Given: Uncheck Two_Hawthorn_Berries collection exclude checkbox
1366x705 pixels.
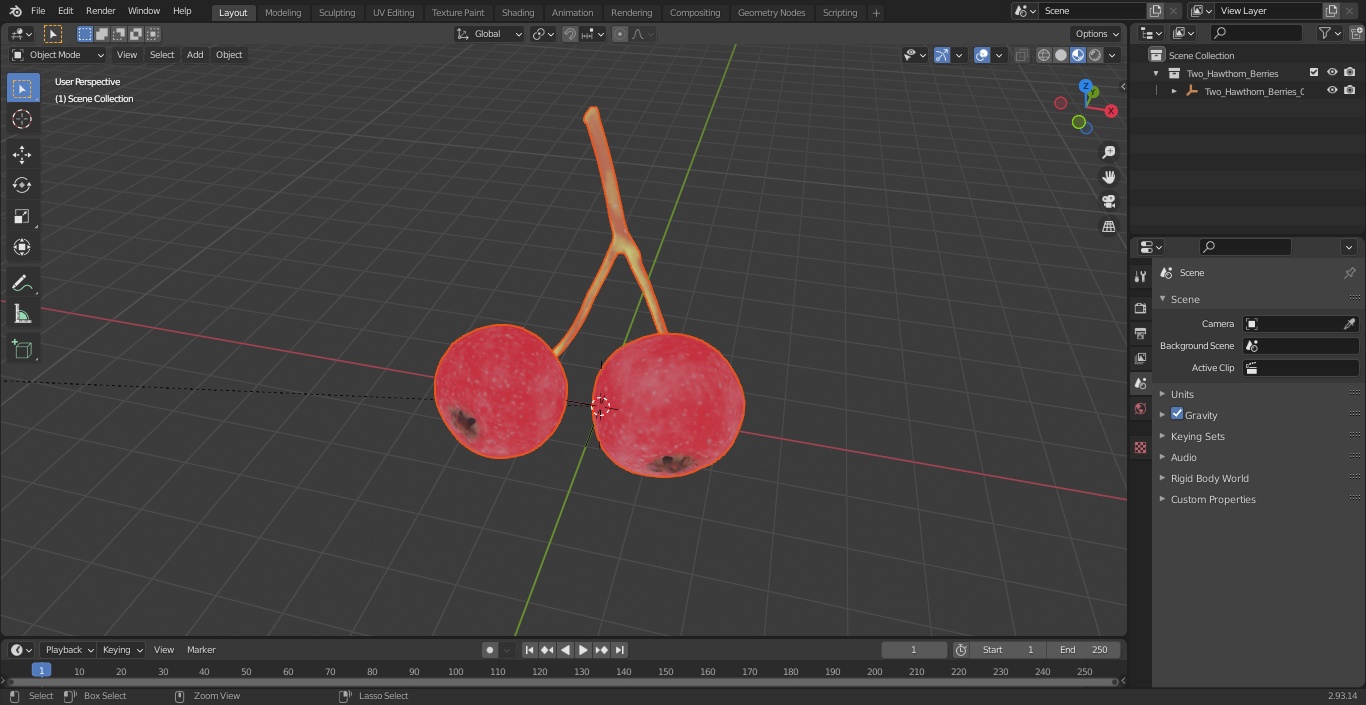Looking at the screenshot, I should tap(1314, 73).
